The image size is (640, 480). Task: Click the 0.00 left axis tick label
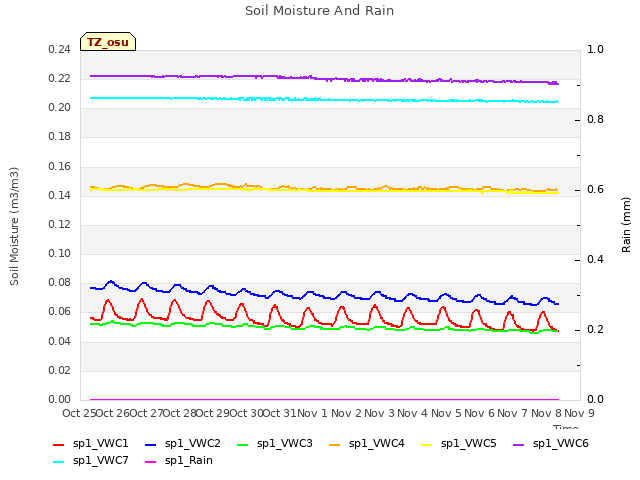coord(60,399)
